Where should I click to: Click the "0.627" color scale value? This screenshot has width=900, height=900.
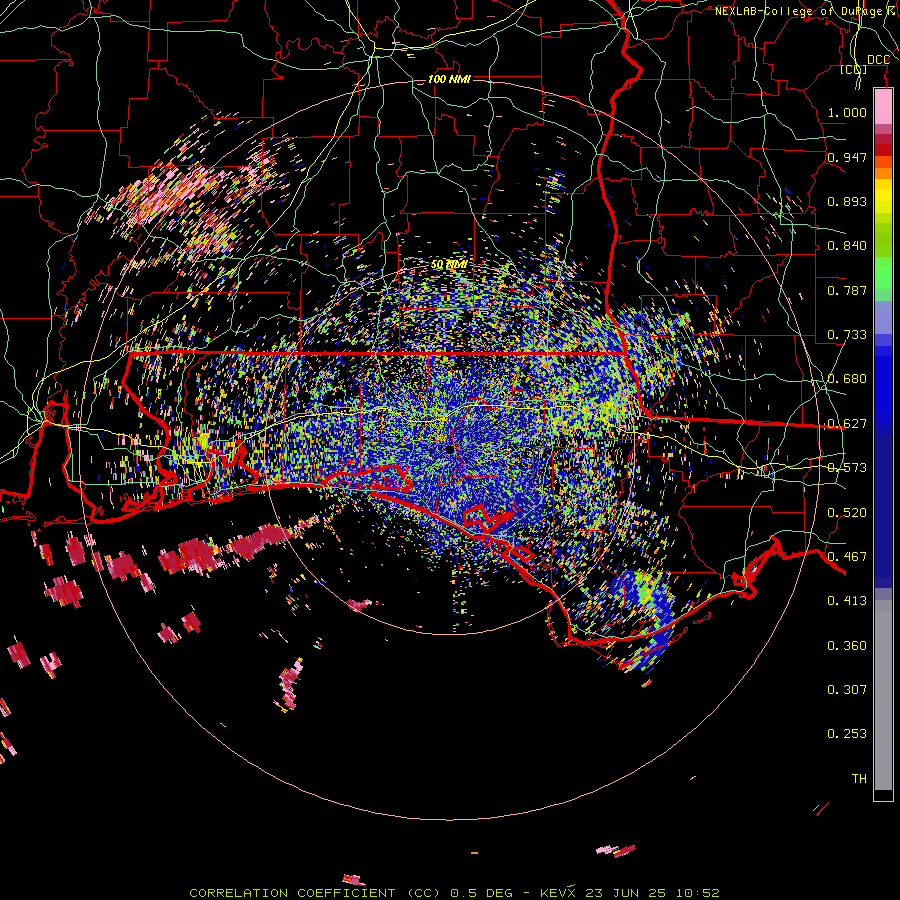tap(847, 424)
